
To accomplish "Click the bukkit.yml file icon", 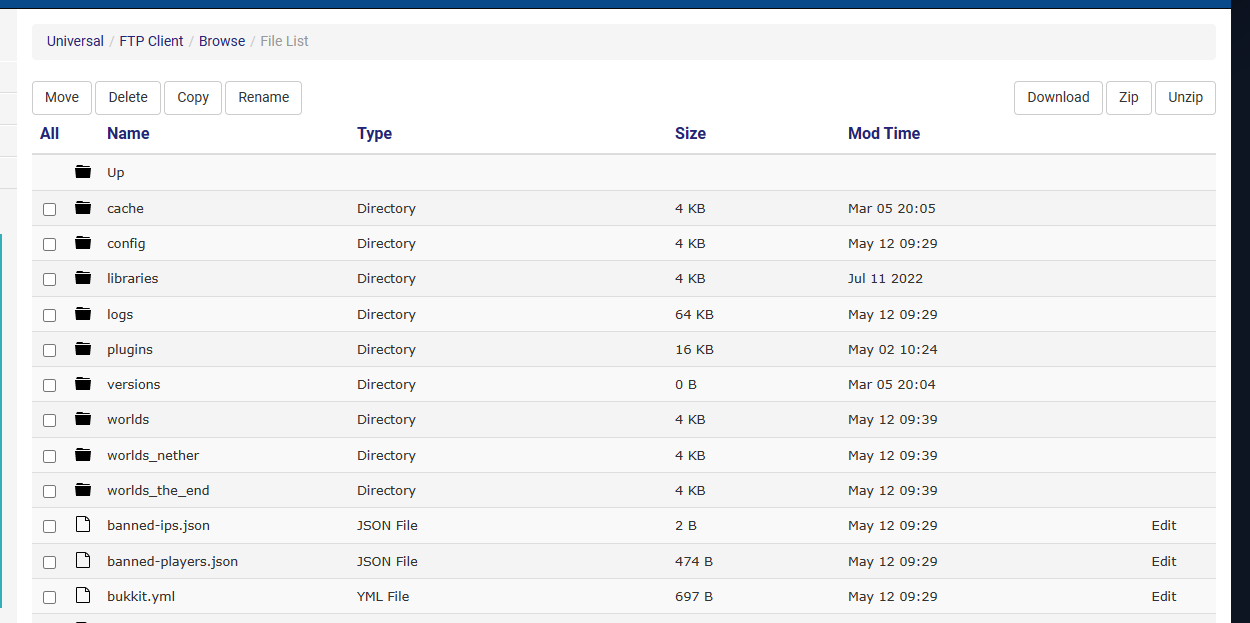I will click(x=83, y=596).
